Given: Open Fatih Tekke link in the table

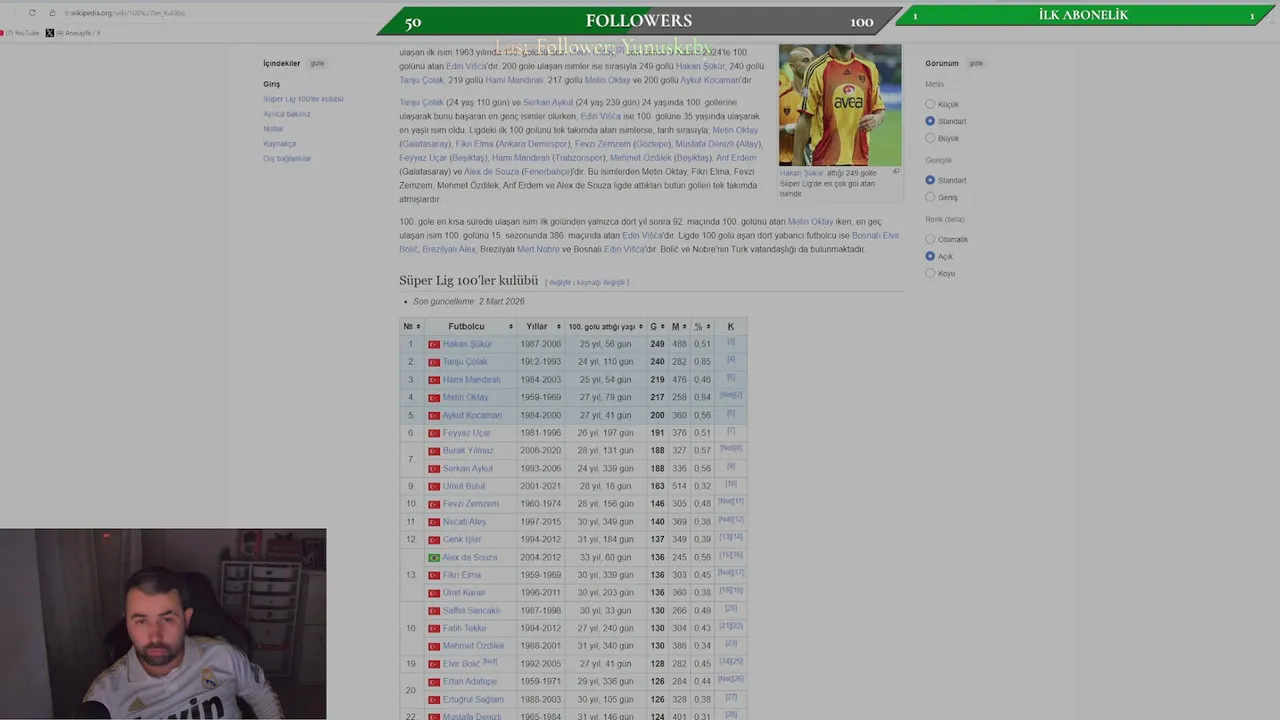Looking at the screenshot, I should point(465,629).
